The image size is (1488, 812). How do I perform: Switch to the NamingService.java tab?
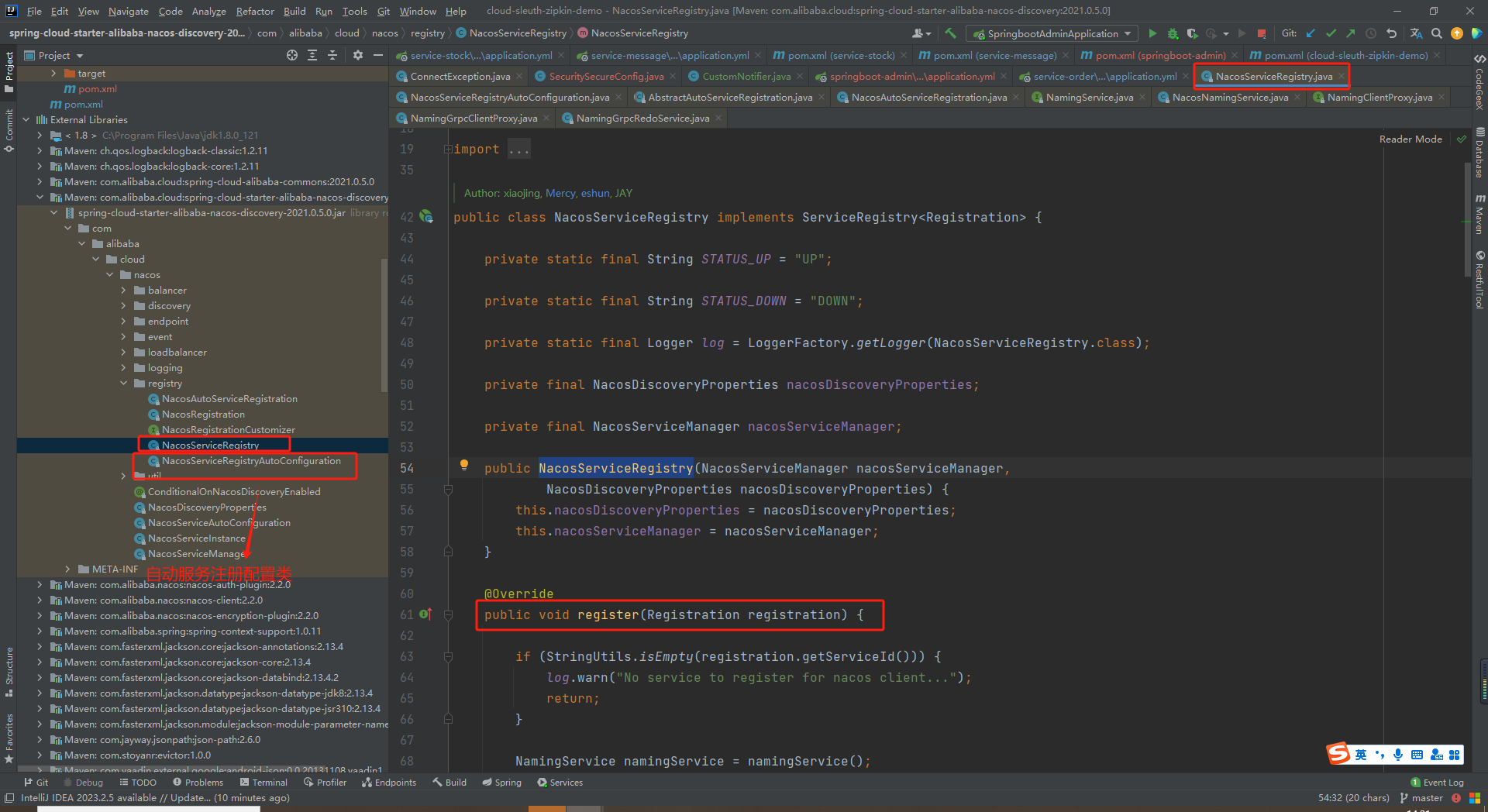click(x=1088, y=98)
